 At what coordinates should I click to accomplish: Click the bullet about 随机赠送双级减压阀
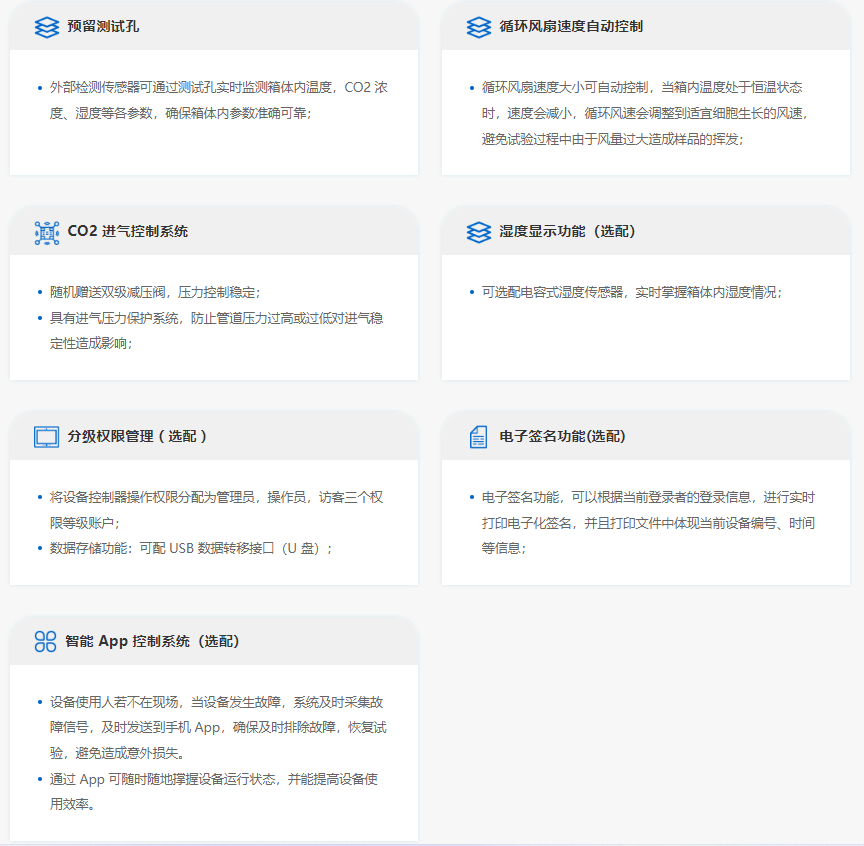coord(155,293)
